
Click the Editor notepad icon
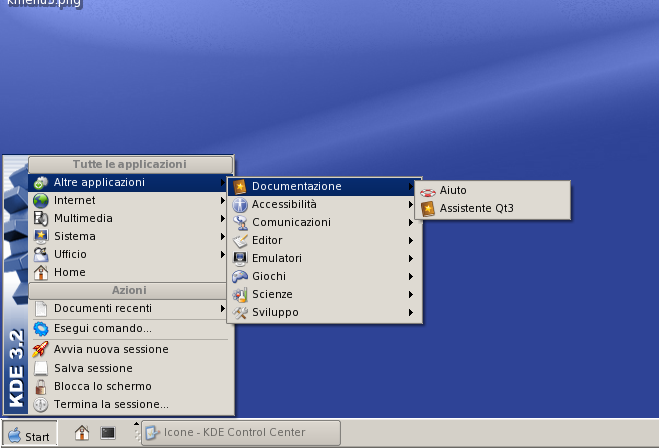click(240, 241)
